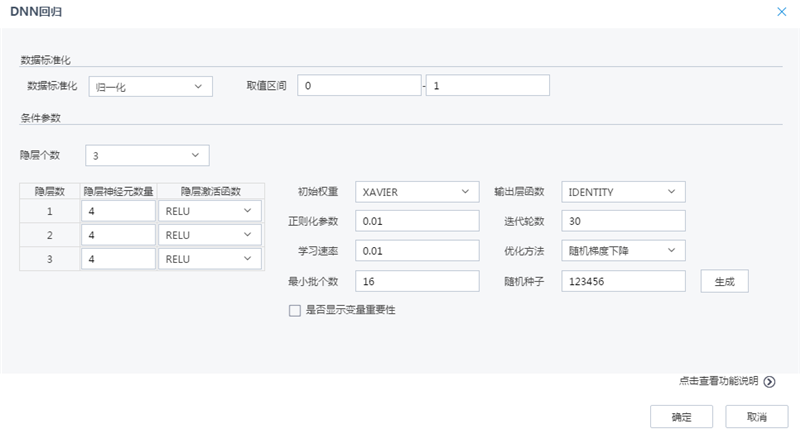Viewport: 800px width, 433px height.
Task: Click the 取消 button
Action: click(x=755, y=416)
